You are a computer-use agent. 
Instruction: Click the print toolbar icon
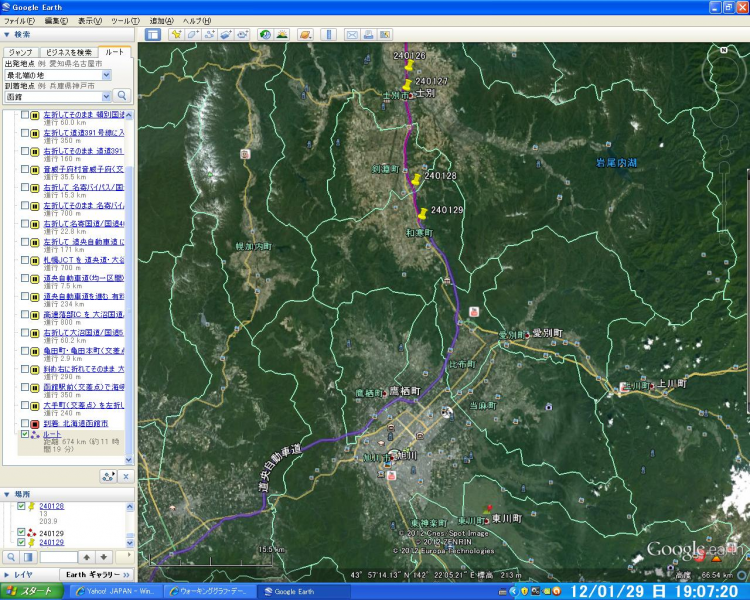click(368, 34)
